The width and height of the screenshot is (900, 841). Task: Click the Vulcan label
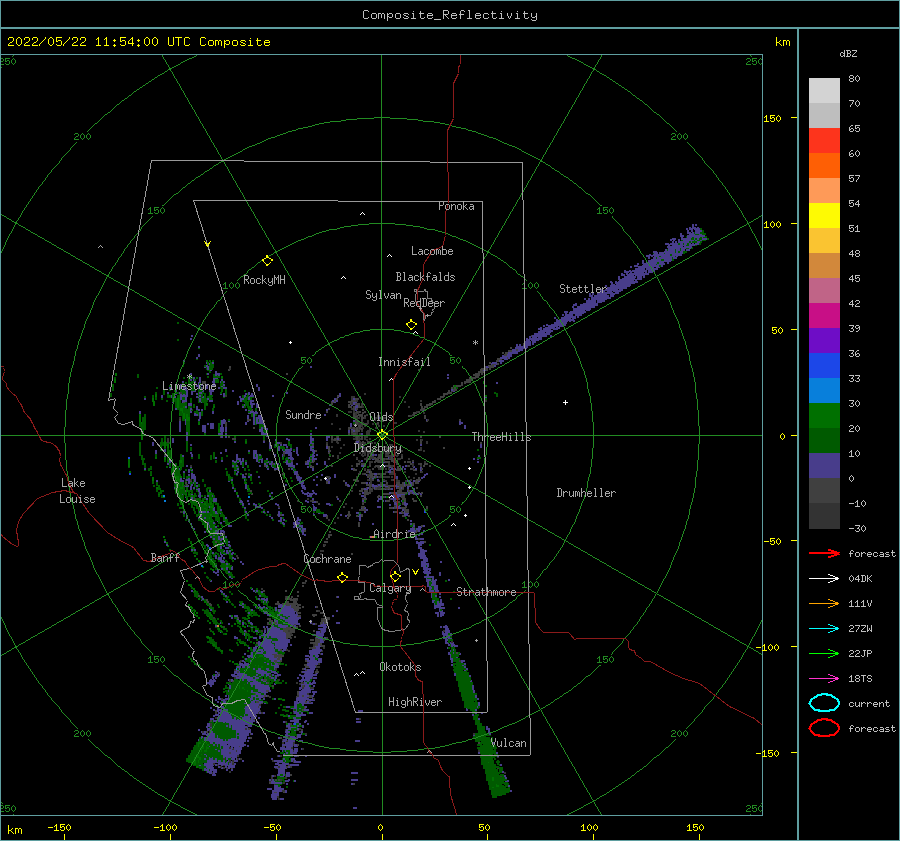(509, 743)
